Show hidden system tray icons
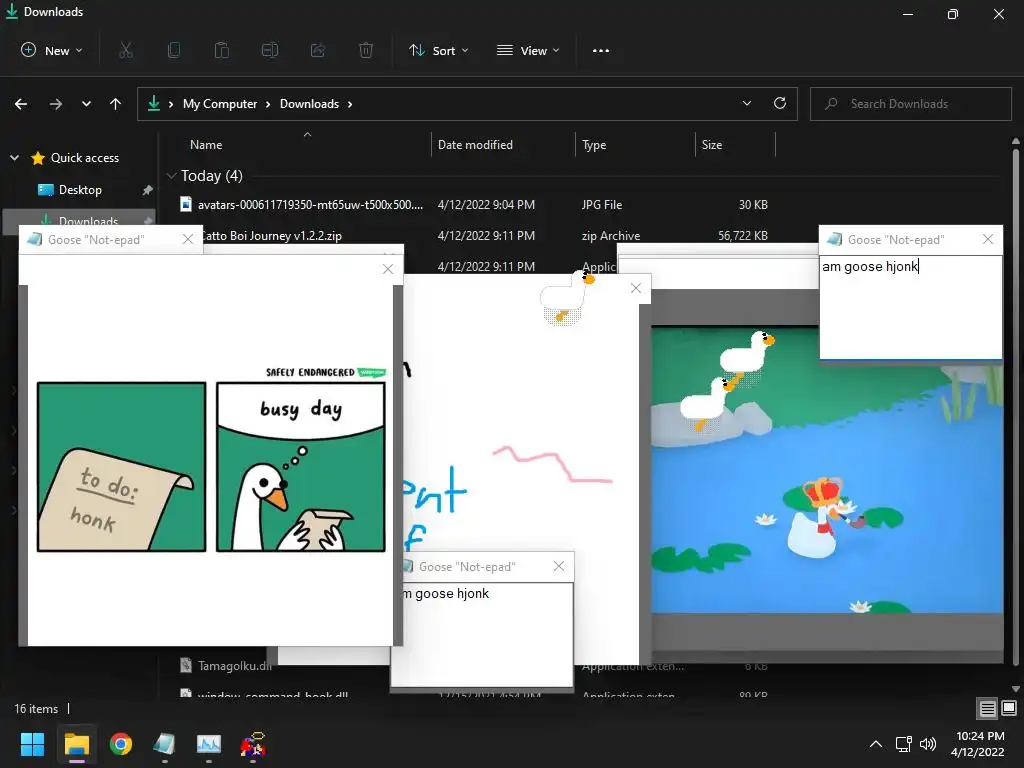 click(876, 744)
